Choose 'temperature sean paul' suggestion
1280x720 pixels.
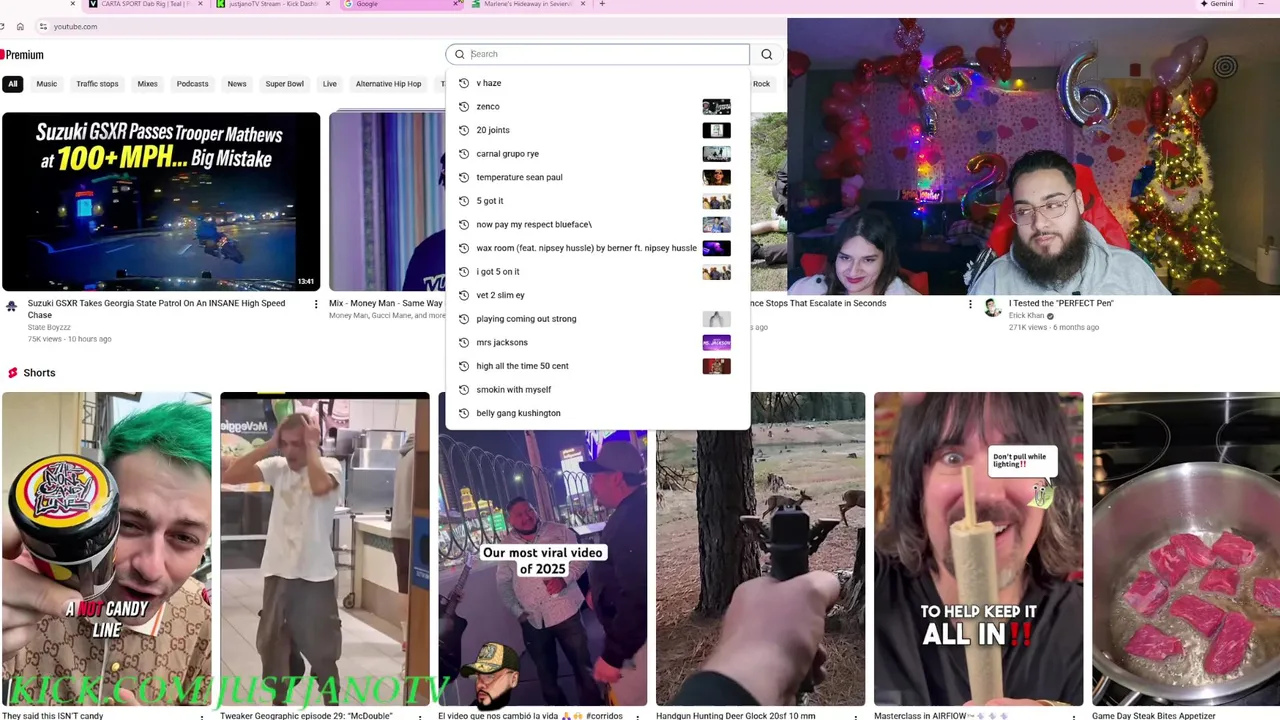click(597, 177)
